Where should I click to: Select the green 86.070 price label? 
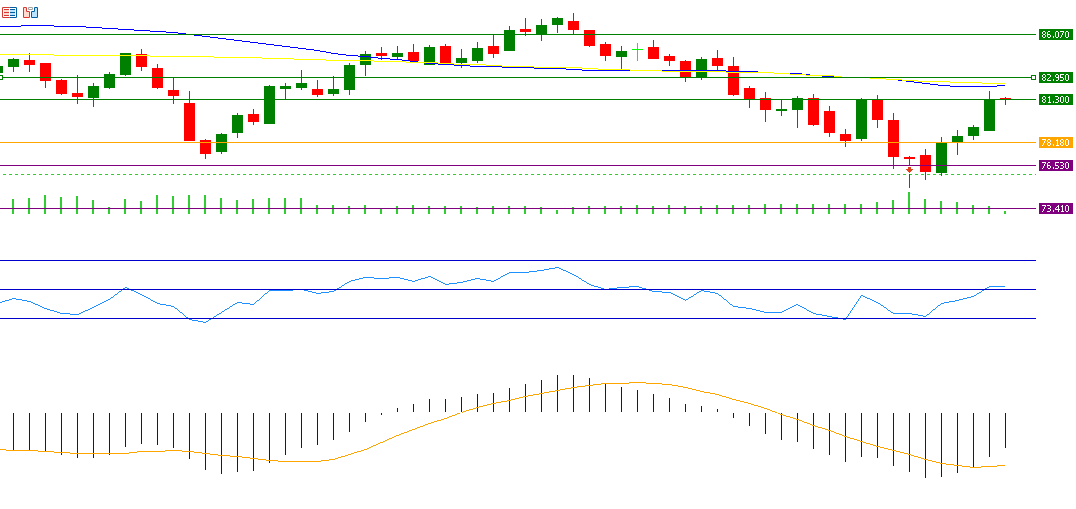click(x=1055, y=34)
